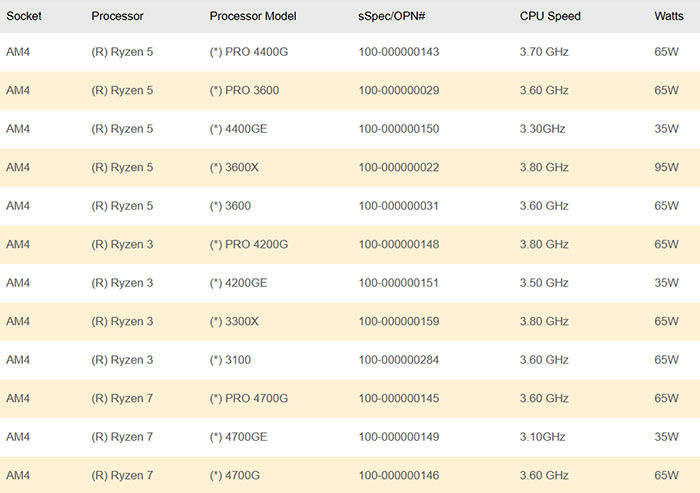Image resolution: width=700 pixels, height=493 pixels.
Task: Select the 3.10GHz CPU speed cell
Action: point(543,437)
